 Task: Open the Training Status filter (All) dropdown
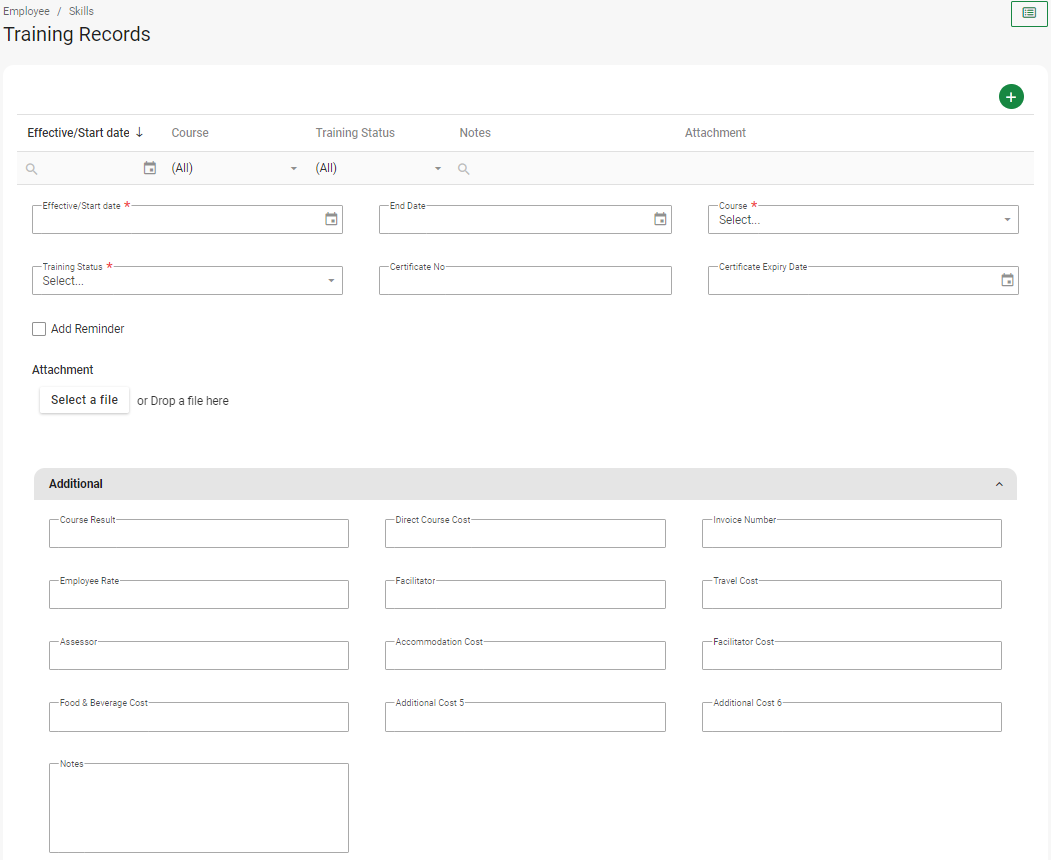coord(378,169)
